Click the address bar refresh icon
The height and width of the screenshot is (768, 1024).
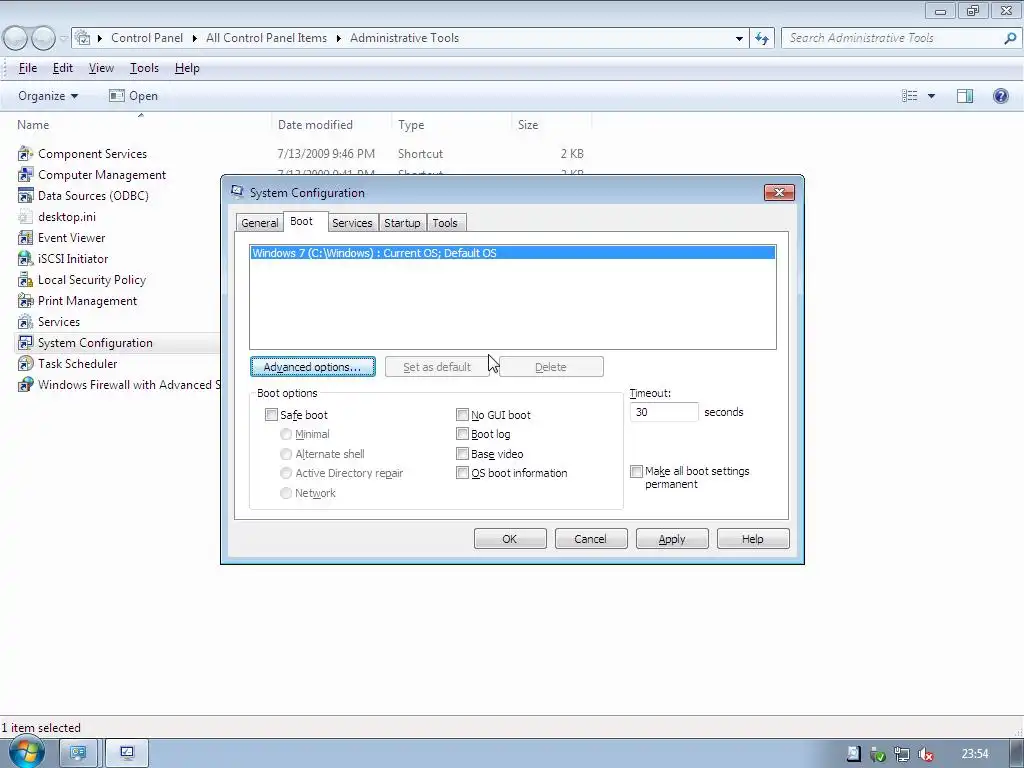tap(761, 39)
